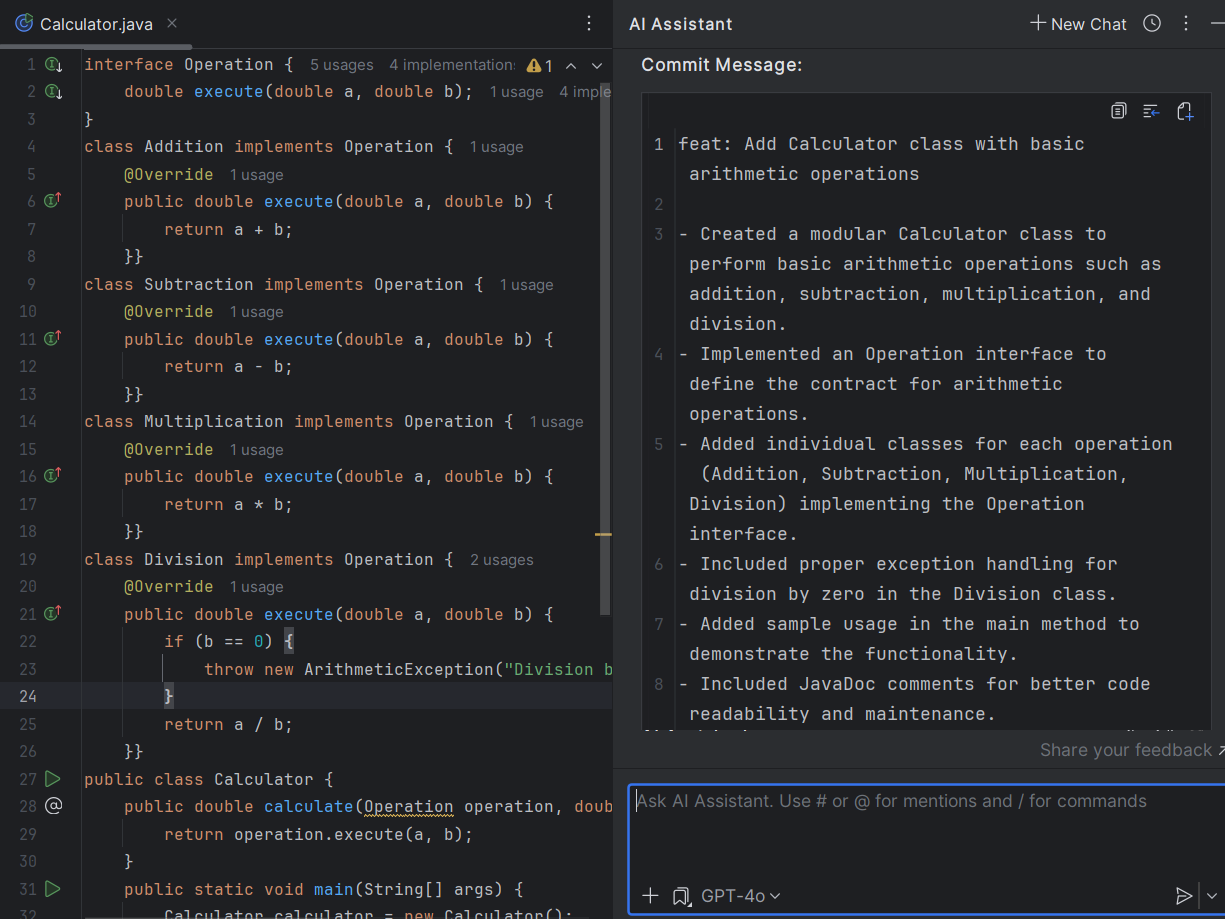Click 'Commit Message:' heading text

722,65
